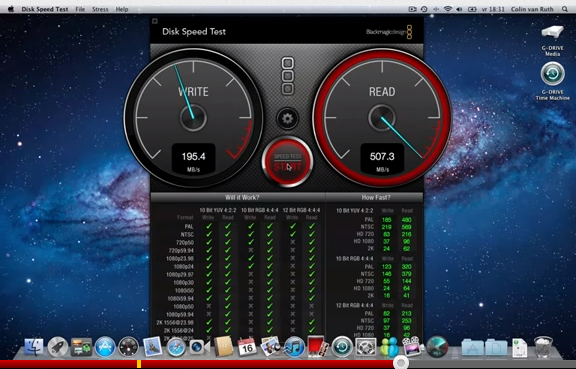Screen dimensions: 576x369
Task: Click the 12 Bit RGB 4:4:4 header in Will it Work
Action: 301,210
